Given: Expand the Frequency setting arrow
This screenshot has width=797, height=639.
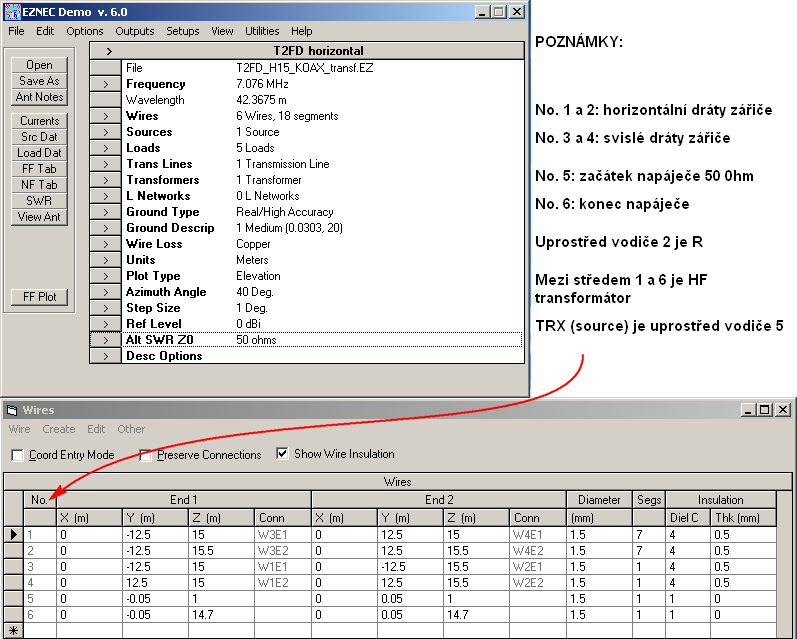Looking at the screenshot, I should tap(105, 84).
